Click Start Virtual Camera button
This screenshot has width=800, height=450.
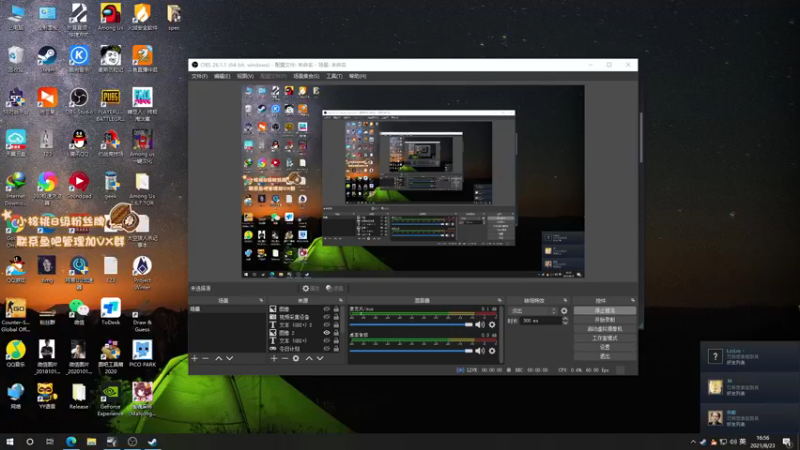click(605, 329)
